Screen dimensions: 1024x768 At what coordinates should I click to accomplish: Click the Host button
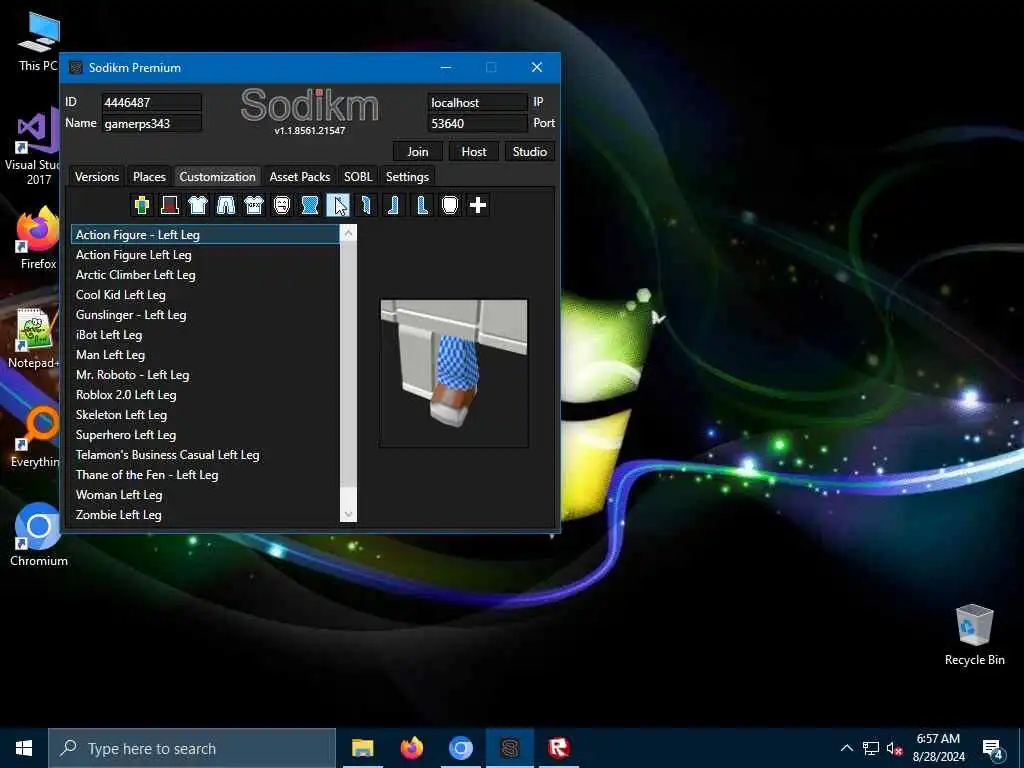pyautogui.click(x=474, y=152)
